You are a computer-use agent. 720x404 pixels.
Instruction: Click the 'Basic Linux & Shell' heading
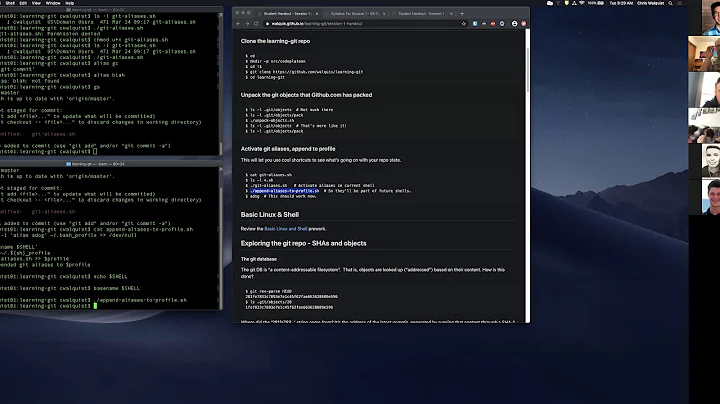(270, 214)
